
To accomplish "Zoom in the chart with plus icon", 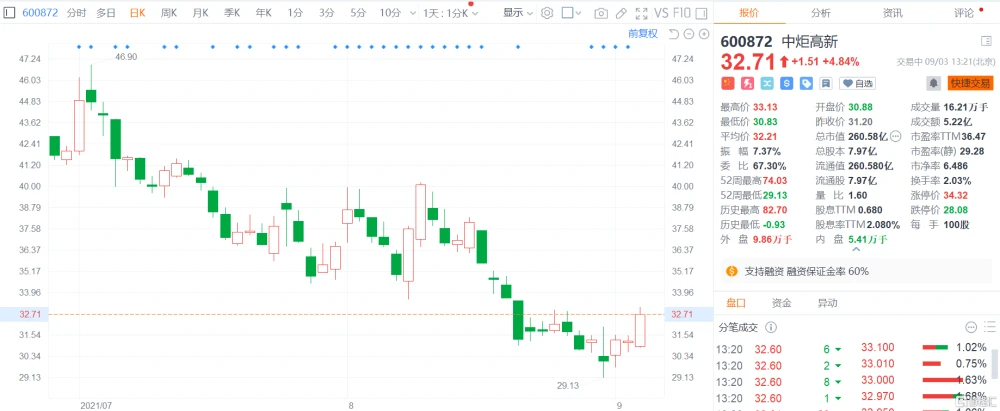I will click(x=704, y=34).
